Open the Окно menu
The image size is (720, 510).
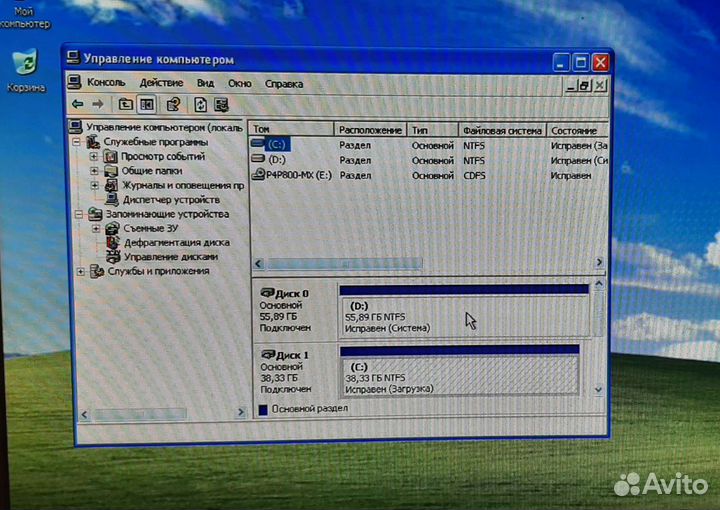239,84
